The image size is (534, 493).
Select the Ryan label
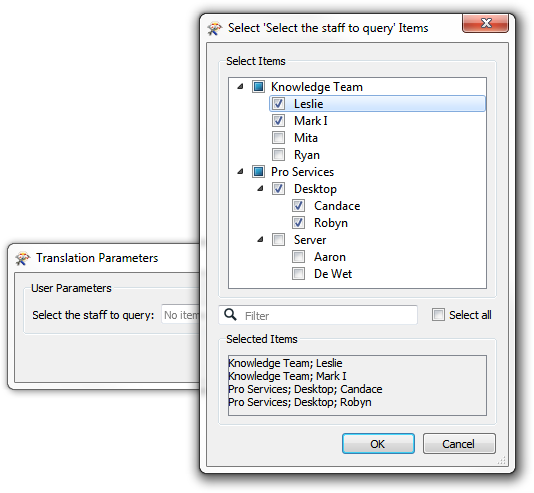pos(307,155)
